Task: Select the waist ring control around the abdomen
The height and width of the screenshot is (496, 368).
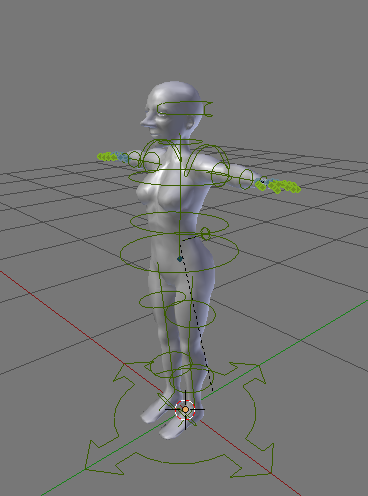Action: (179, 222)
